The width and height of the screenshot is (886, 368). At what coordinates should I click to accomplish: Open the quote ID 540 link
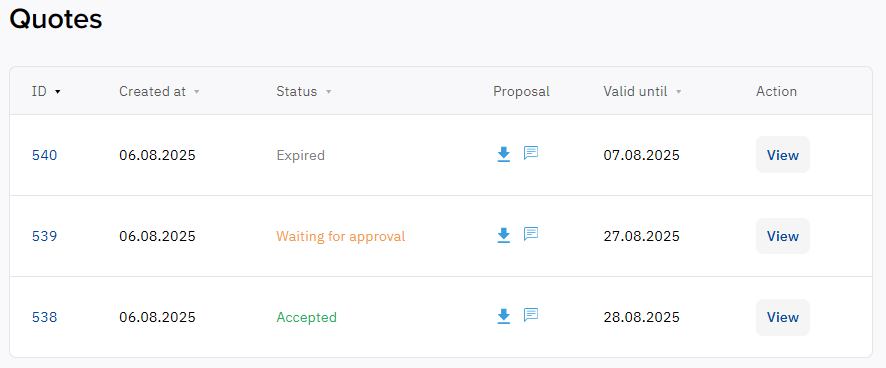pyautogui.click(x=44, y=155)
